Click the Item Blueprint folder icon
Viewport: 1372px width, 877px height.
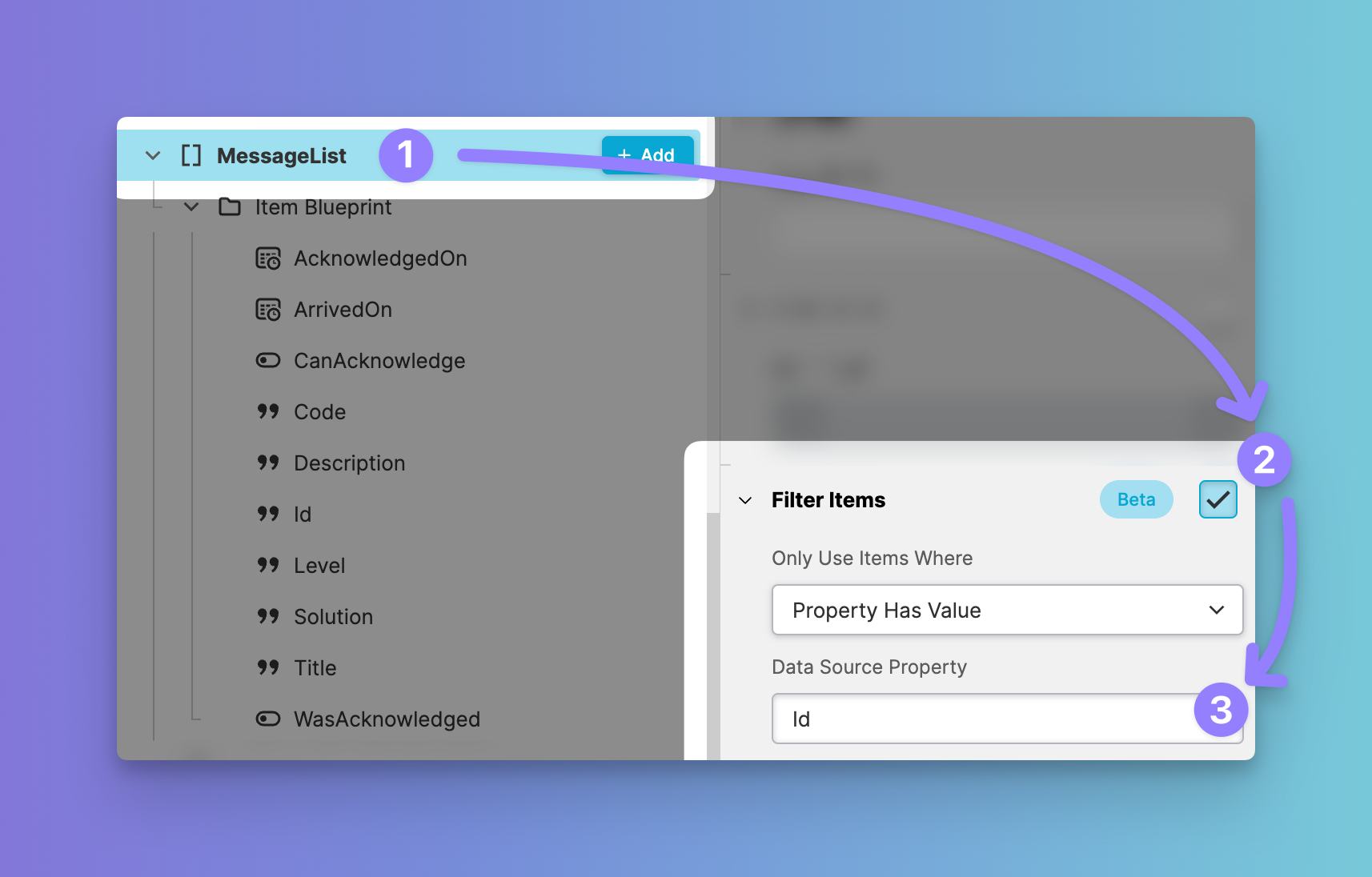[230, 207]
